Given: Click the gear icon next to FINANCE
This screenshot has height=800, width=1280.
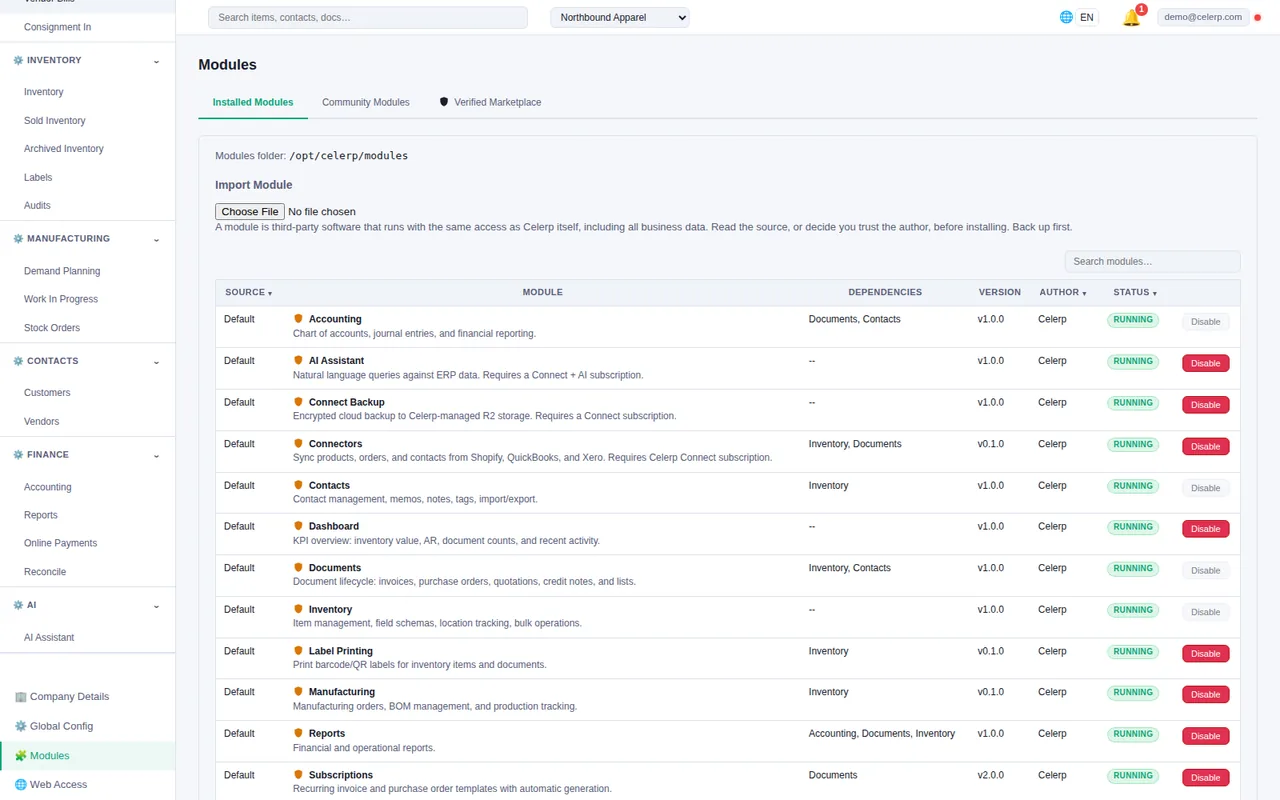Looking at the screenshot, I should coord(18,455).
